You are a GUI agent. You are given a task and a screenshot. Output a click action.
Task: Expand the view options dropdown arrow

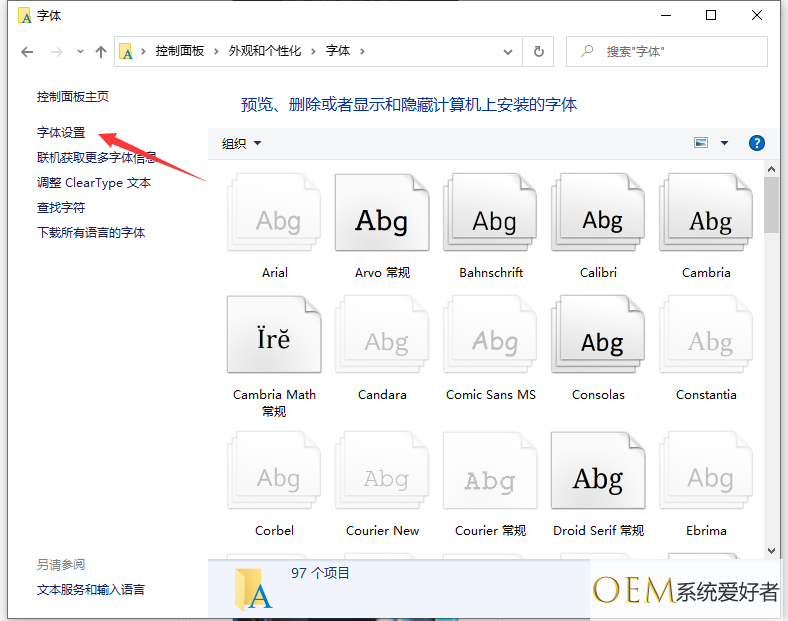(x=725, y=143)
